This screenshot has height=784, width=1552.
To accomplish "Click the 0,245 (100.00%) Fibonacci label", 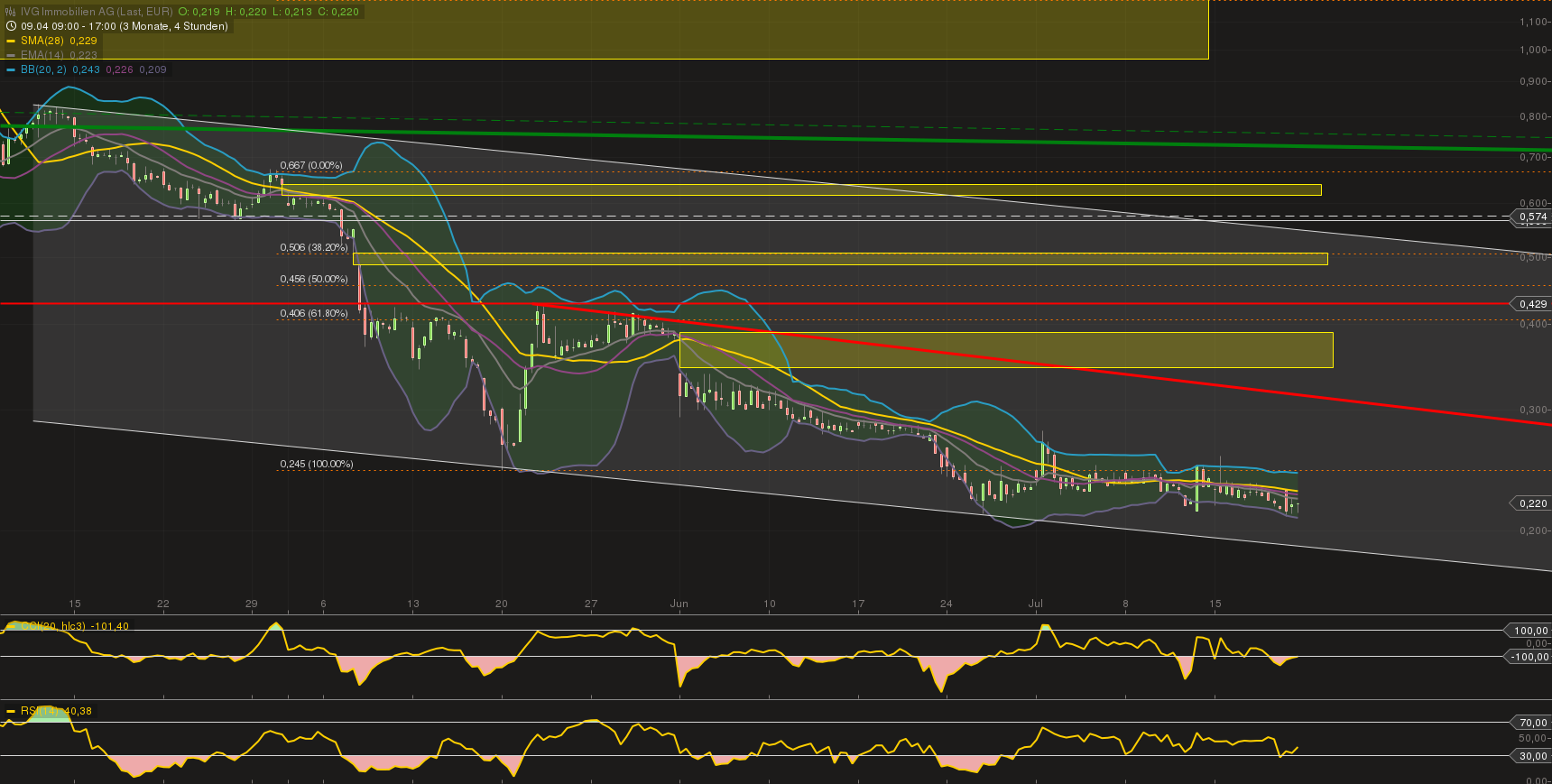I will [x=317, y=464].
